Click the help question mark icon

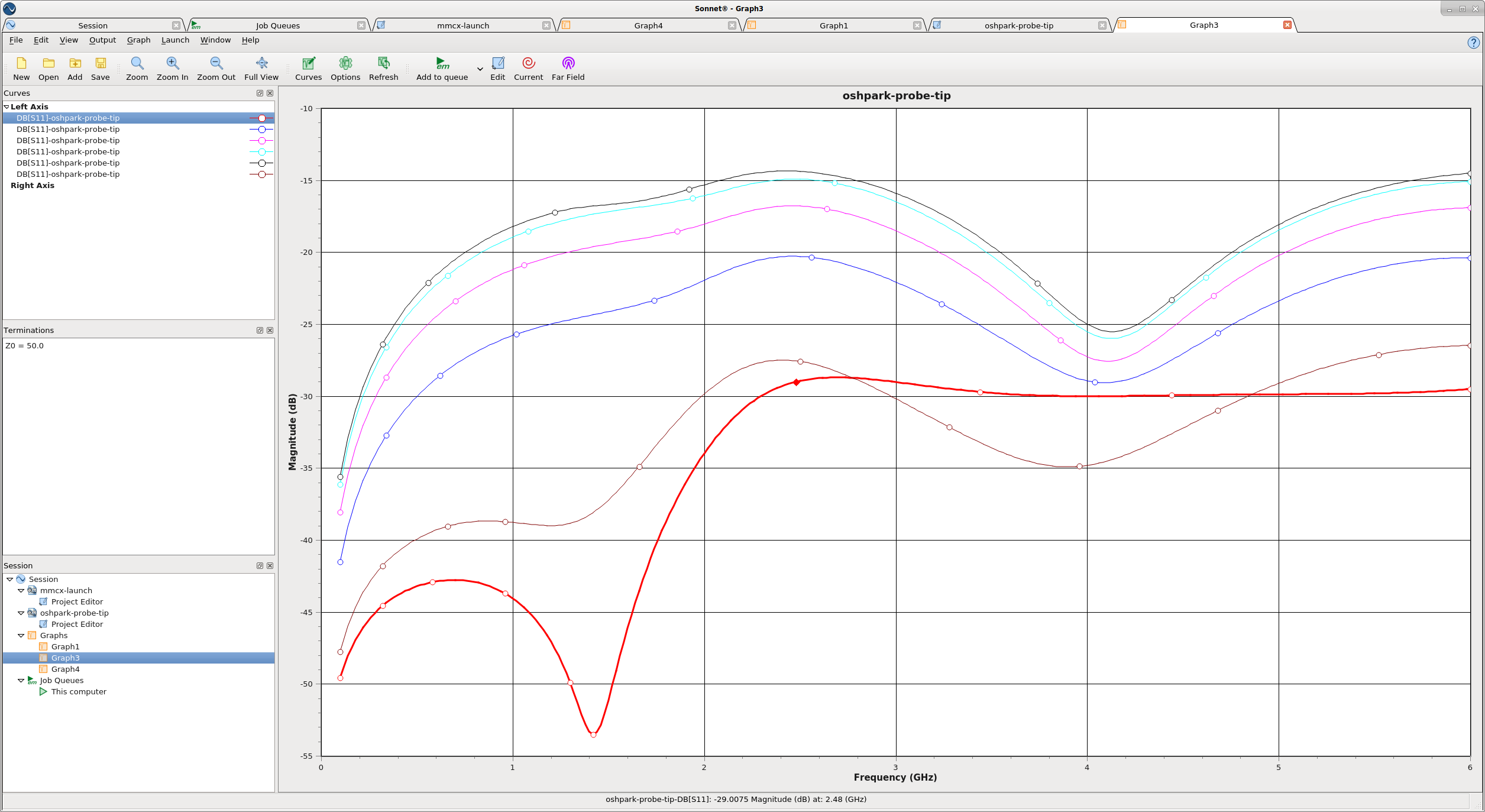[x=1473, y=43]
